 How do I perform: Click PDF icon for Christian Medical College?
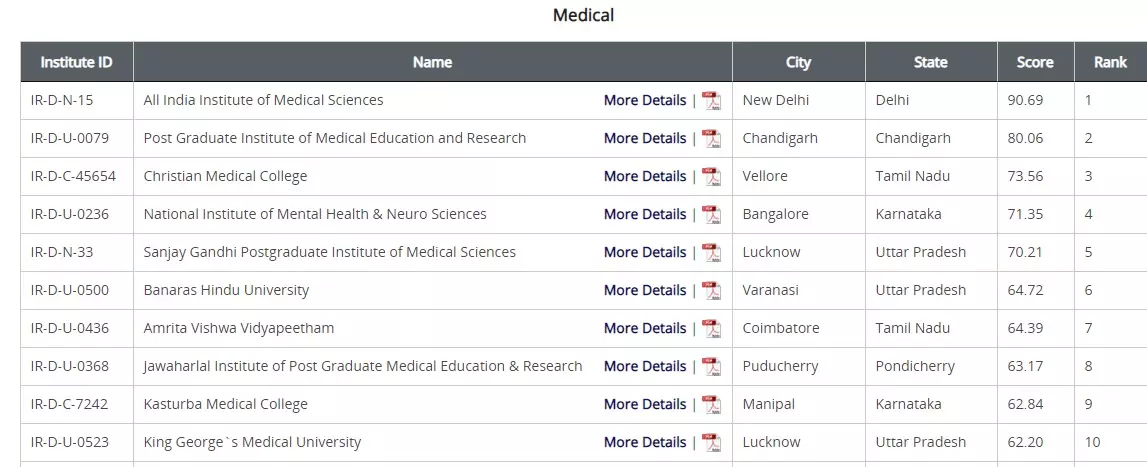point(711,176)
